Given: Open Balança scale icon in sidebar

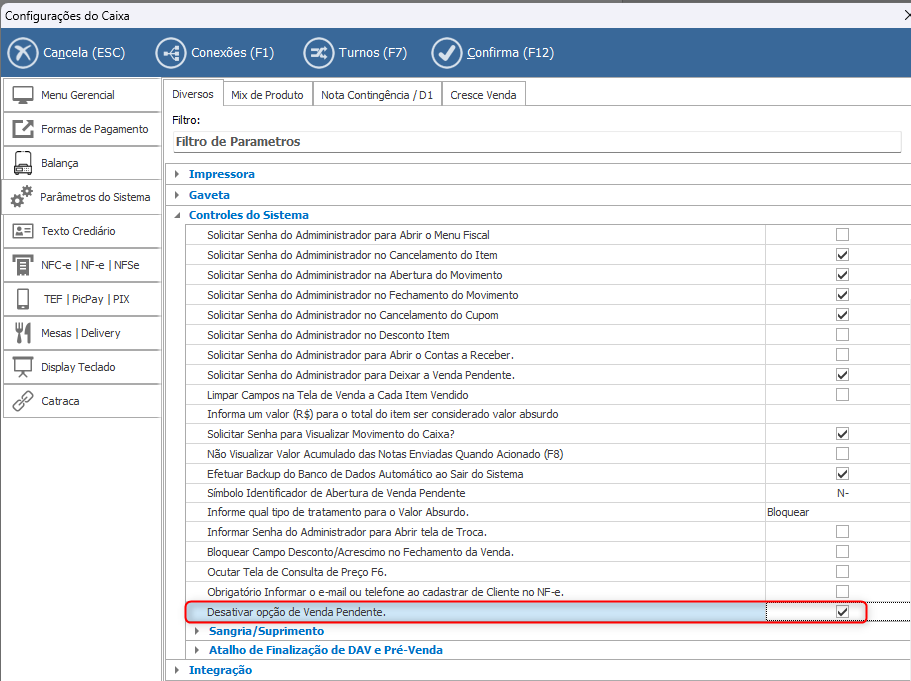Looking at the screenshot, I should 23,163.
